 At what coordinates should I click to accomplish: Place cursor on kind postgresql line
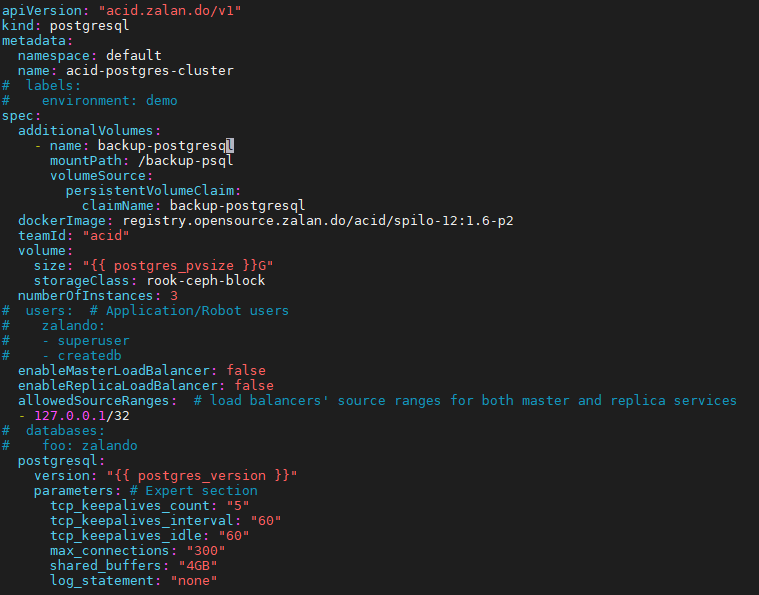point(66,25)
